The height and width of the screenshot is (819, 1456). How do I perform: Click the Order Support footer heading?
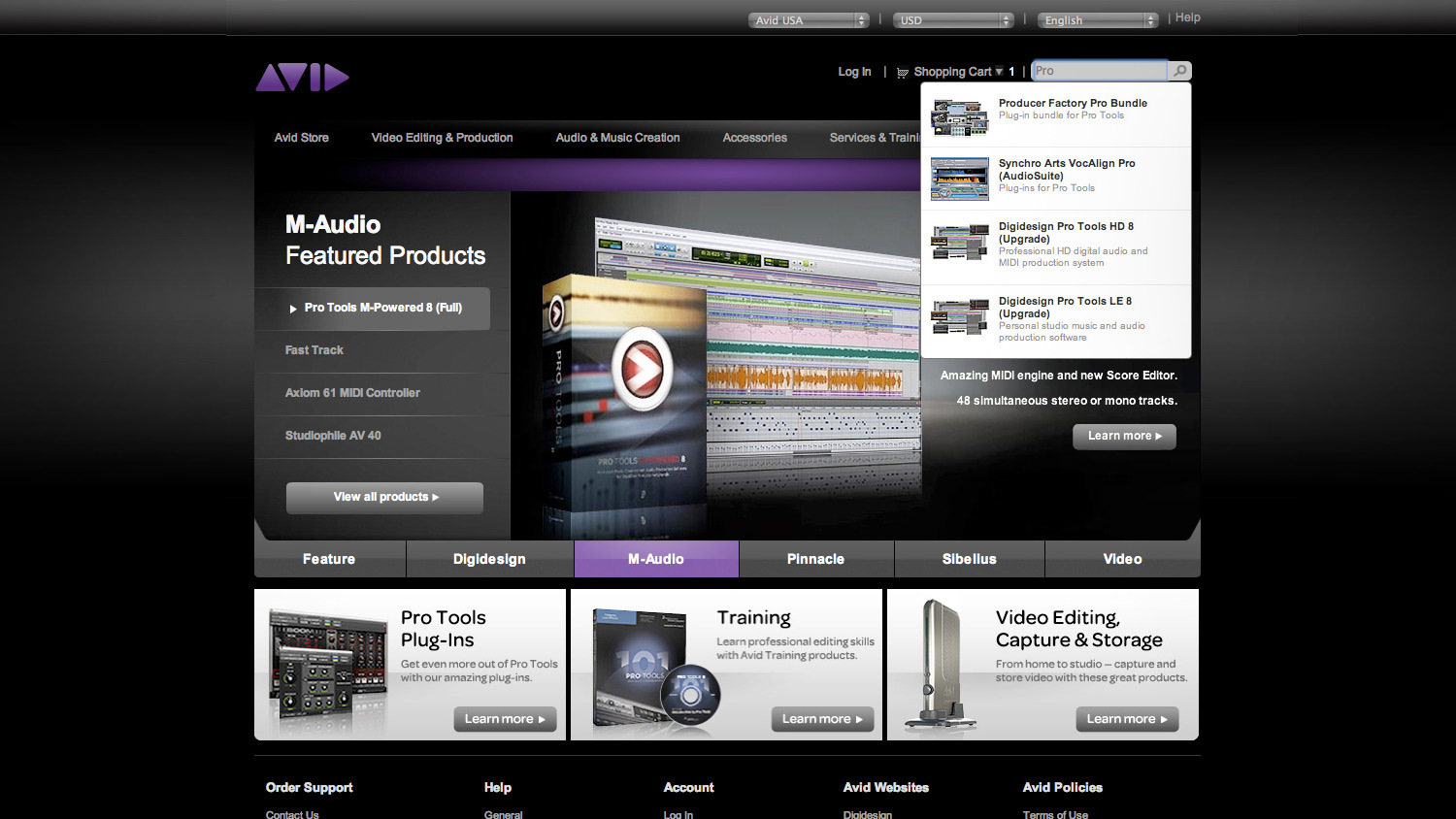tap(310, 788)
